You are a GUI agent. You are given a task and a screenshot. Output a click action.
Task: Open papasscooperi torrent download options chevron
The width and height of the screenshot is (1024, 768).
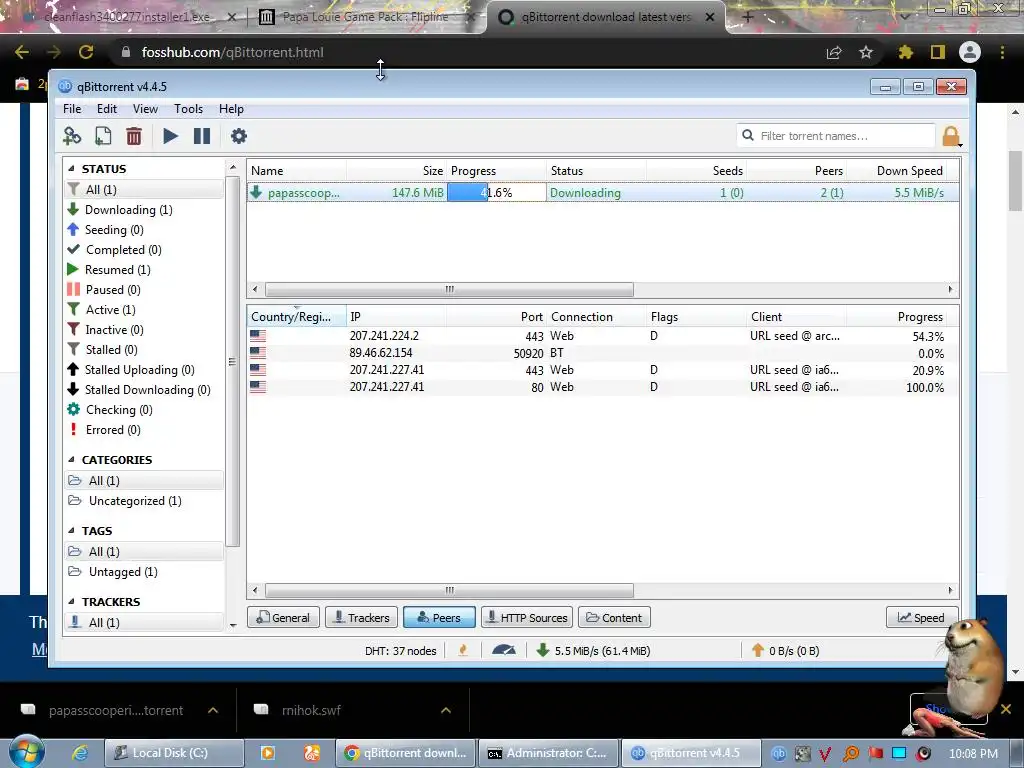click(213, 710)
